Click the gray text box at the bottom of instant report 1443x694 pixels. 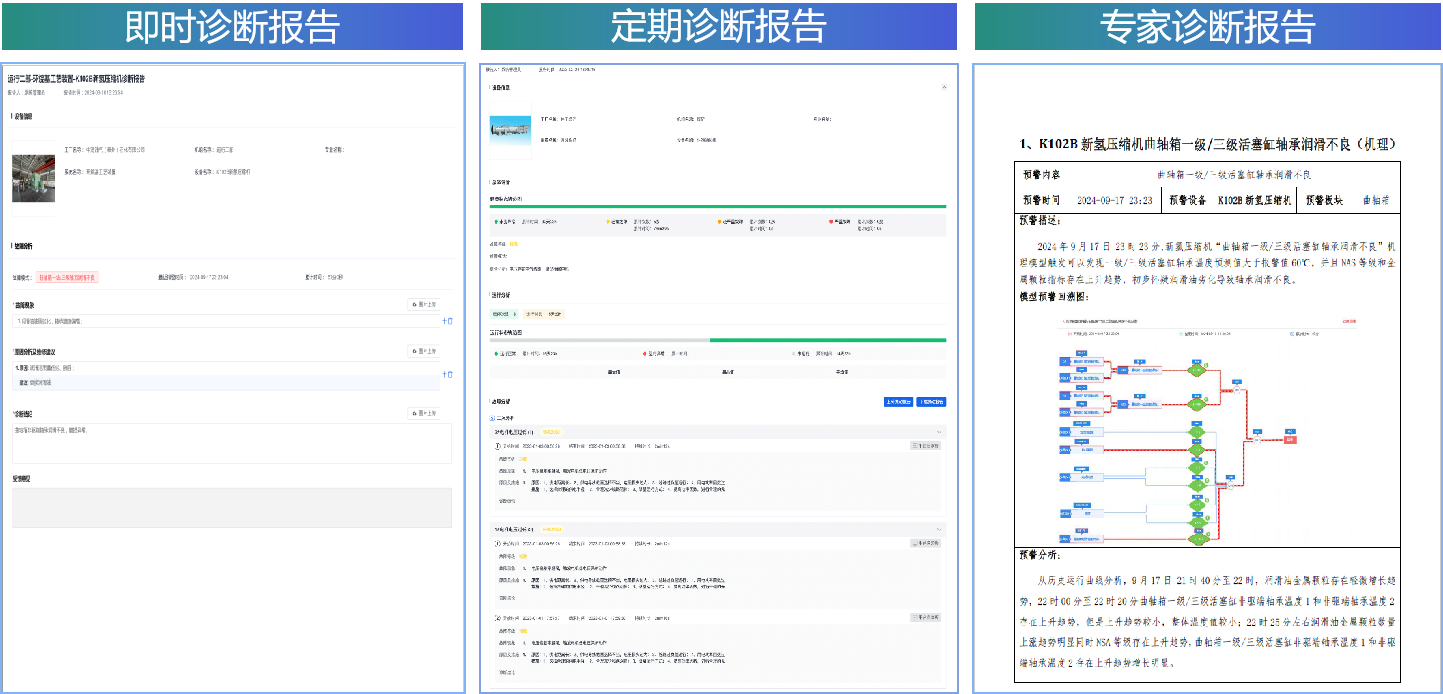coord(231,507)
